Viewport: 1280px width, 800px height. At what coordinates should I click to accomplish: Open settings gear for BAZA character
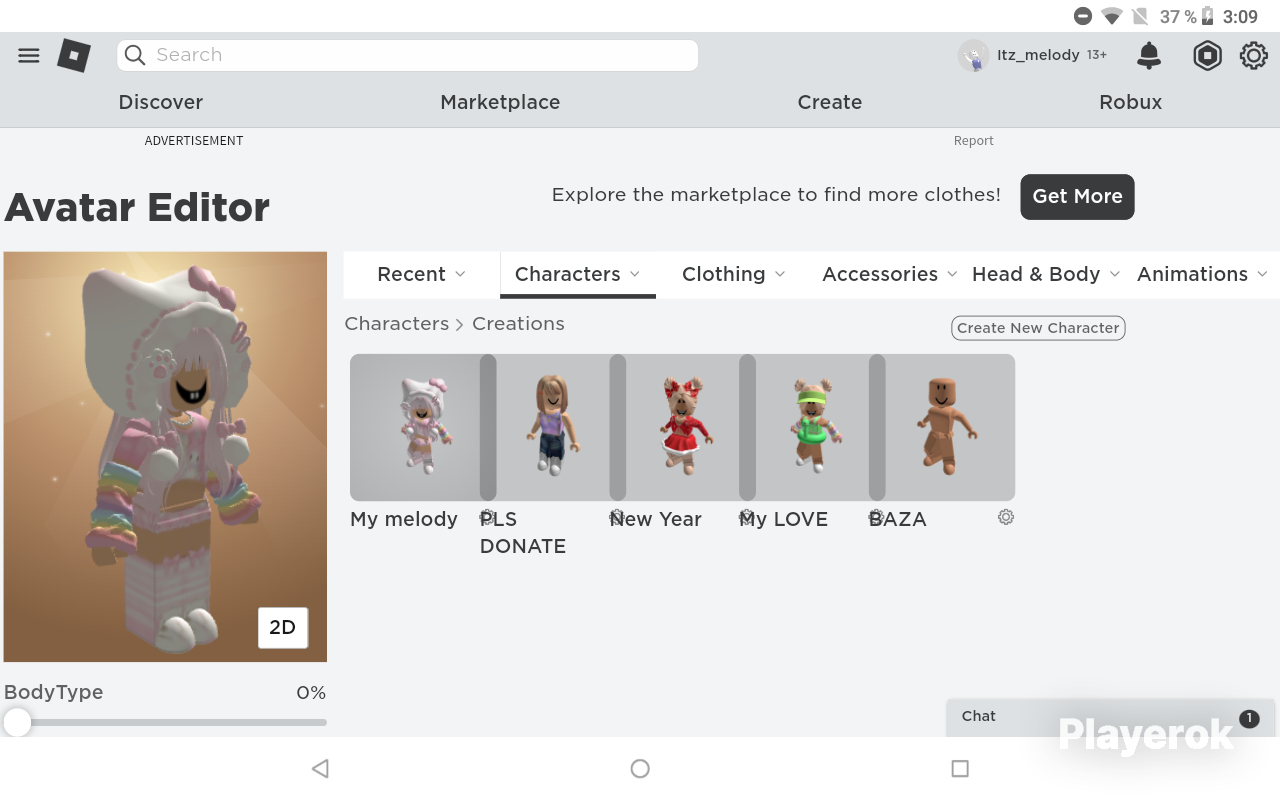[x=1006, y=517]
